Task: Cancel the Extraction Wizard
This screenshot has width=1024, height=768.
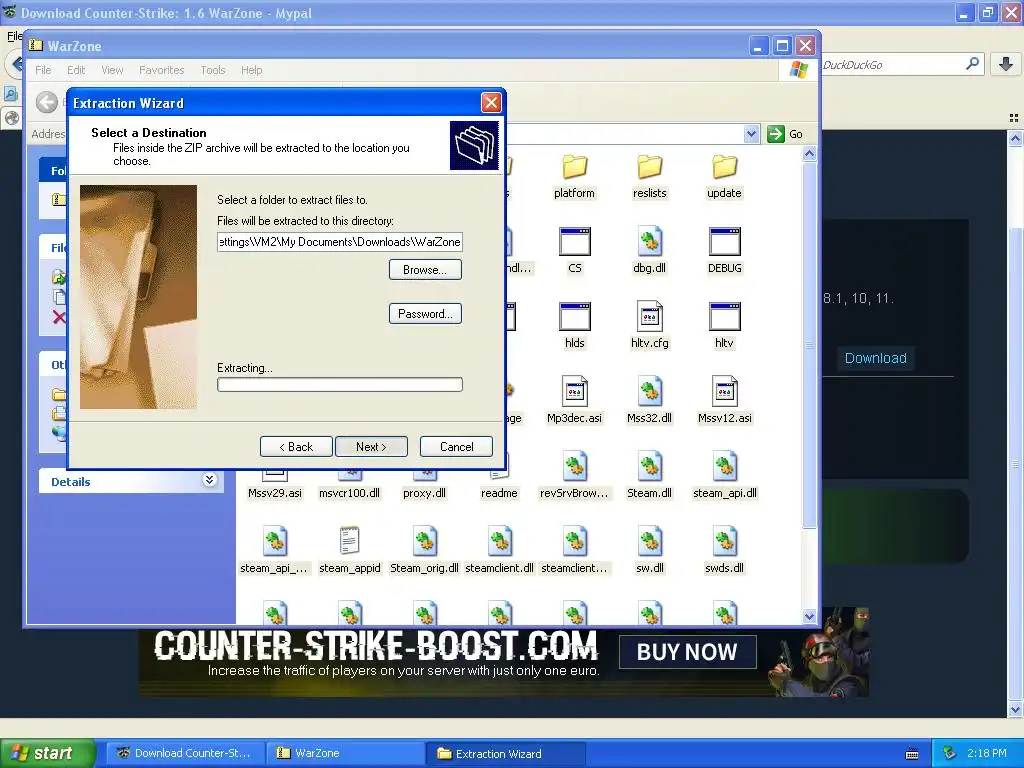Action: 456,447
